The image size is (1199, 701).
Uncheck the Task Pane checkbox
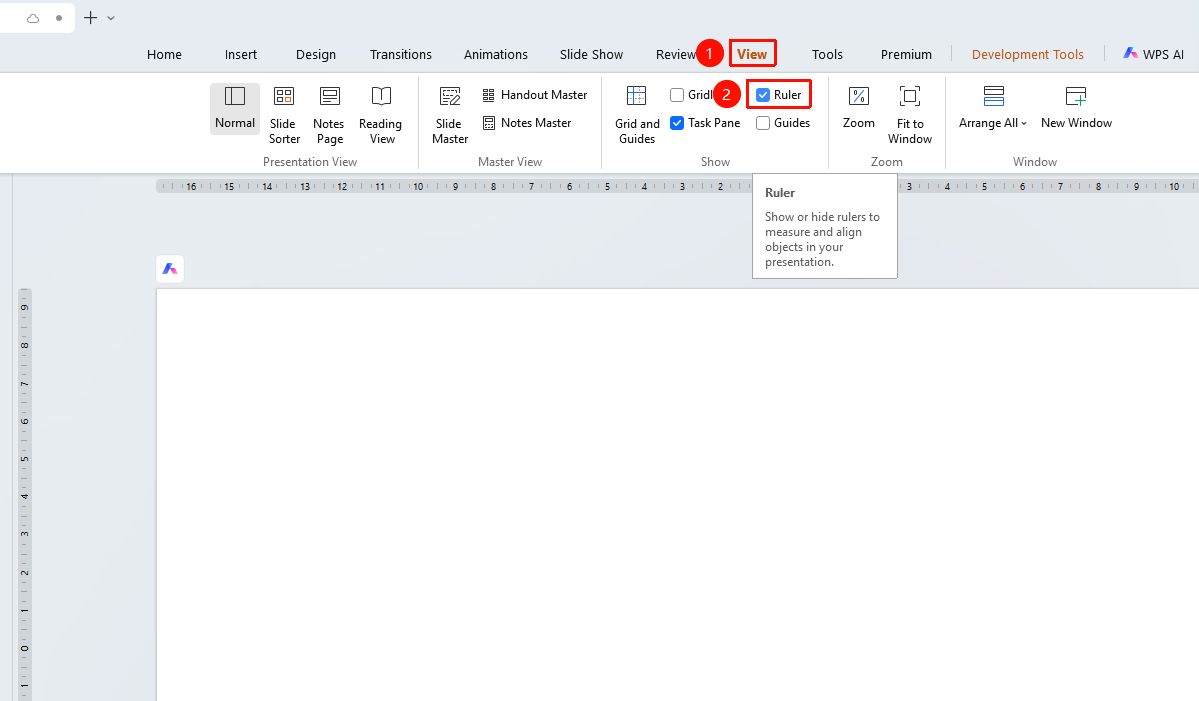pyautogui.click(x=677, y=123)
